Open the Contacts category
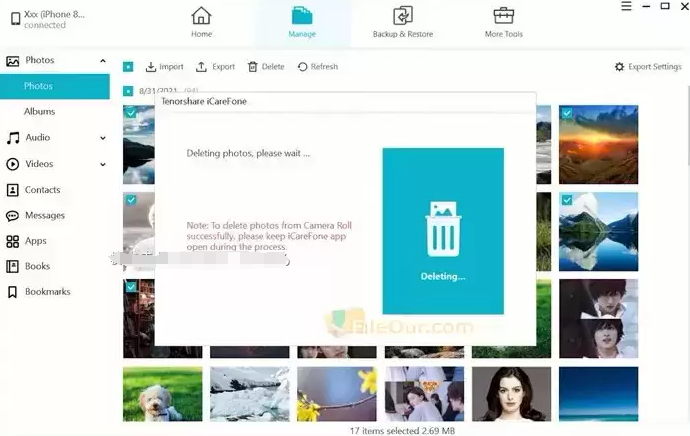Viewport: 690px width, 436px height. coord(42,190)
